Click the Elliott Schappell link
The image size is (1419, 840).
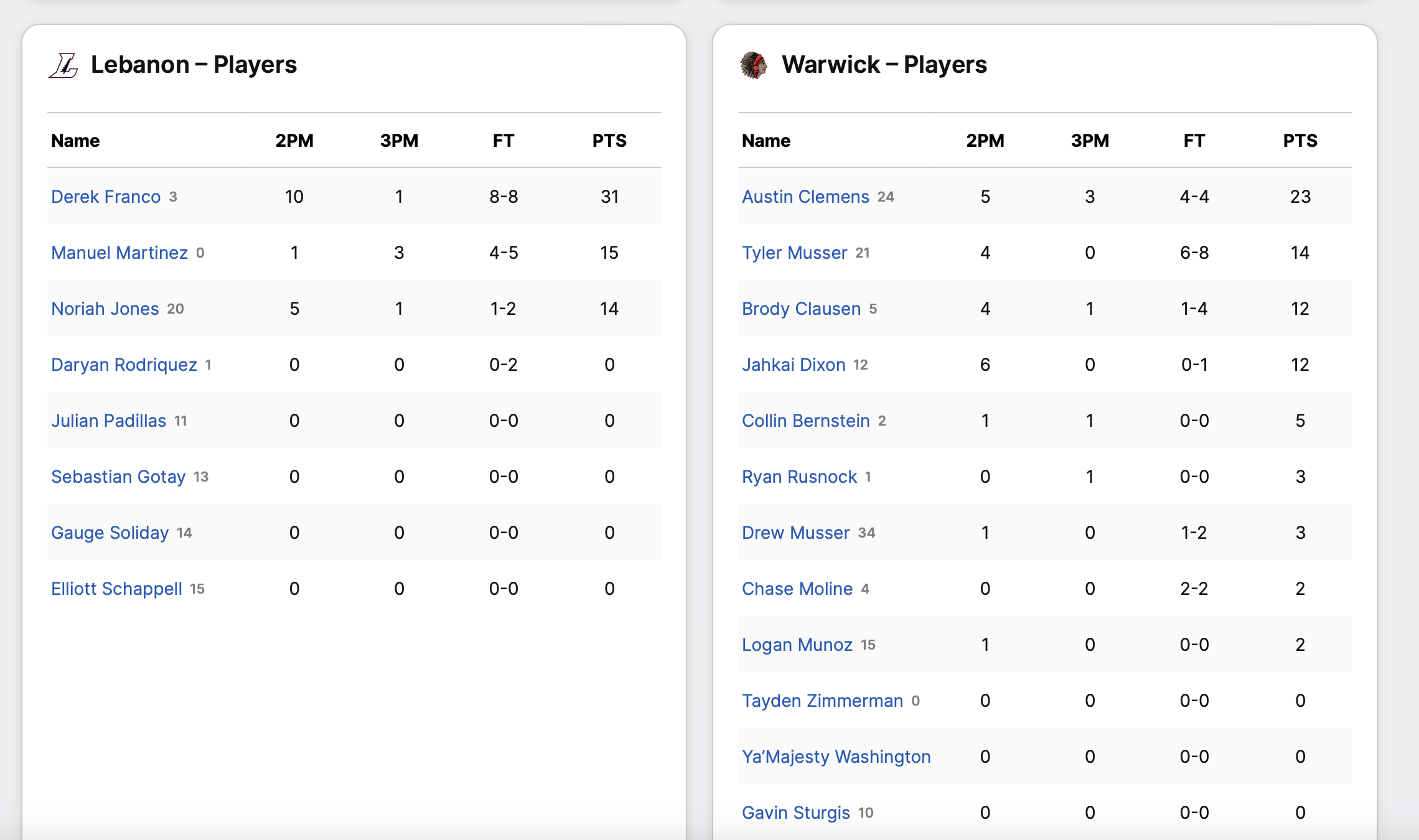[116, 589]
